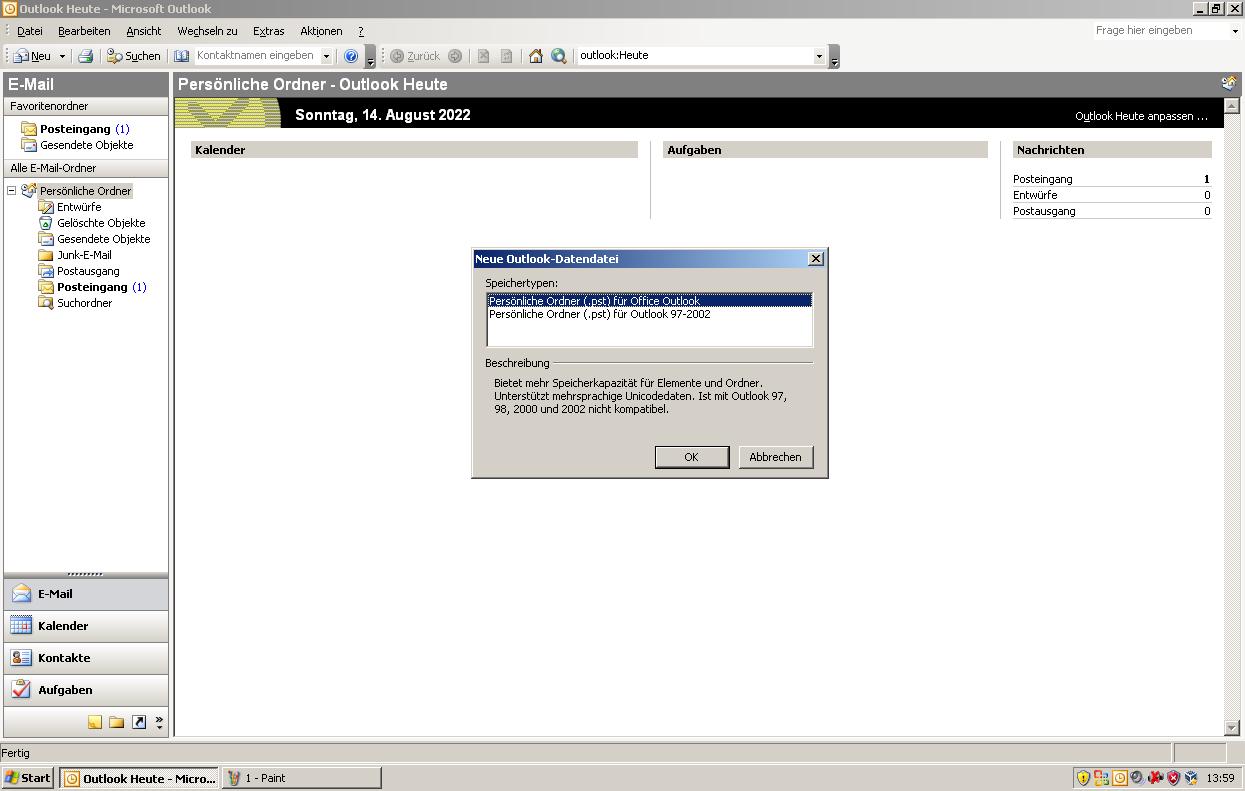The height and width of the screenshot is (791, 1245).
Task: Click the Verknüpfungen shortcuts icon
Action: [x=139, y=722]
